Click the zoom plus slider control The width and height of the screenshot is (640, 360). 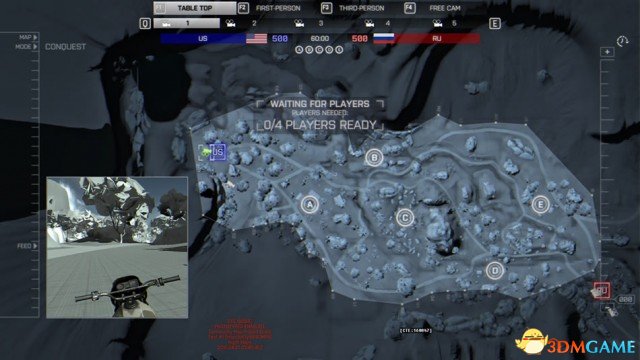(607, 52)
